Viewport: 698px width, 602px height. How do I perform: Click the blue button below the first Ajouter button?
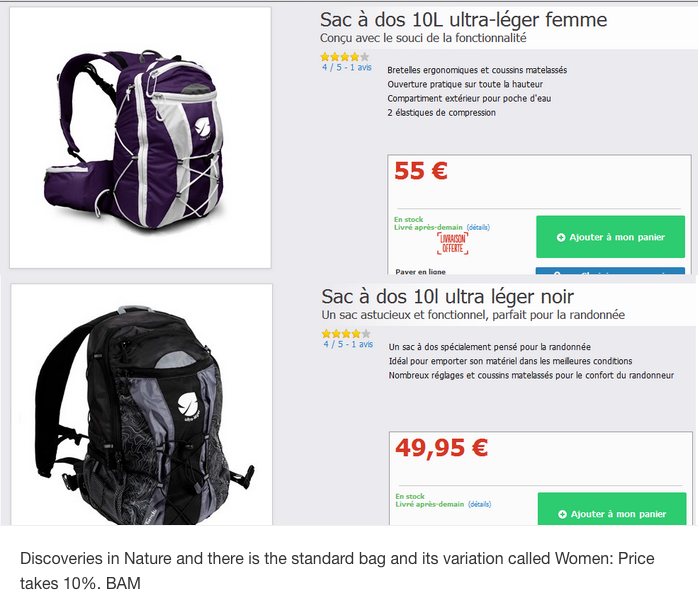tap(610, 271)
